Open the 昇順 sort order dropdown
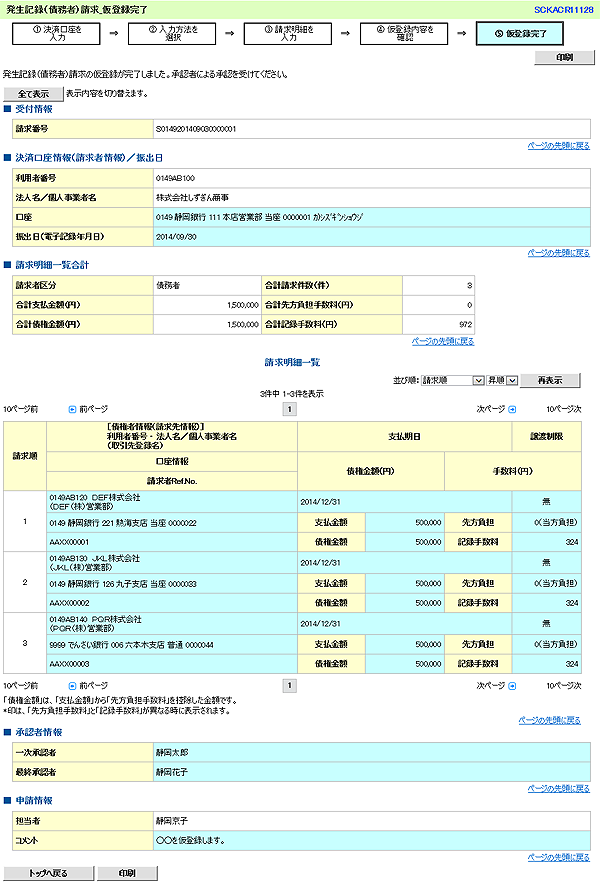600x889 pixels. pos(500,380)
